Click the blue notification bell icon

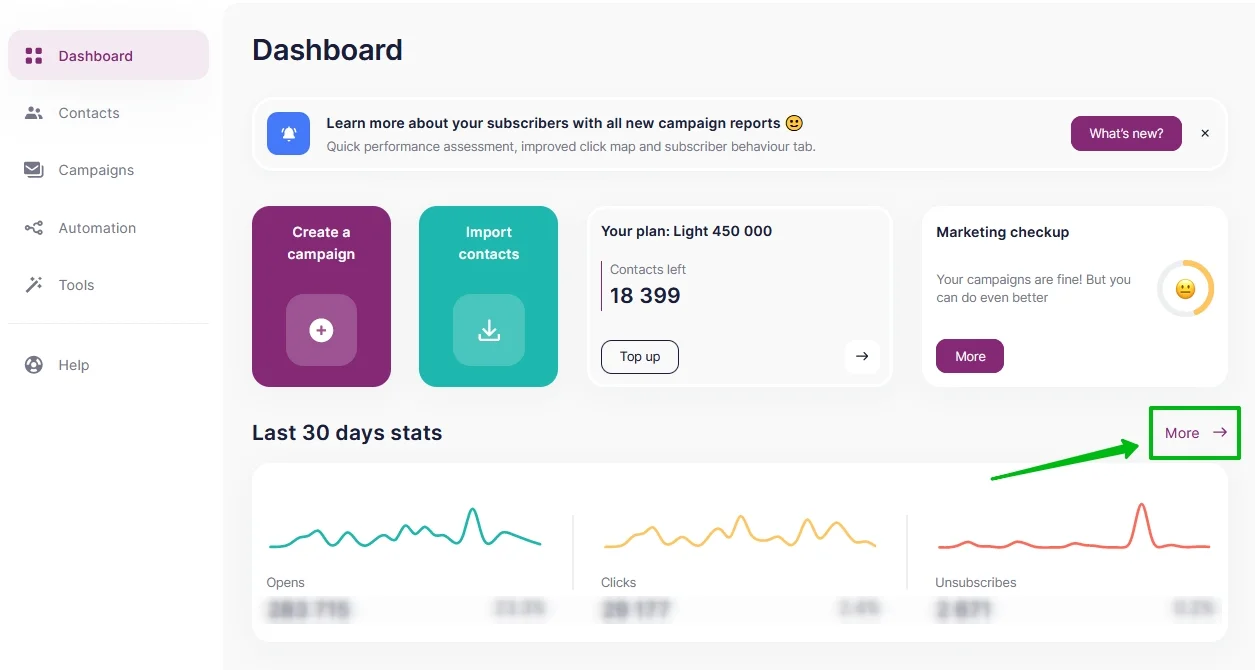[289, 133]
